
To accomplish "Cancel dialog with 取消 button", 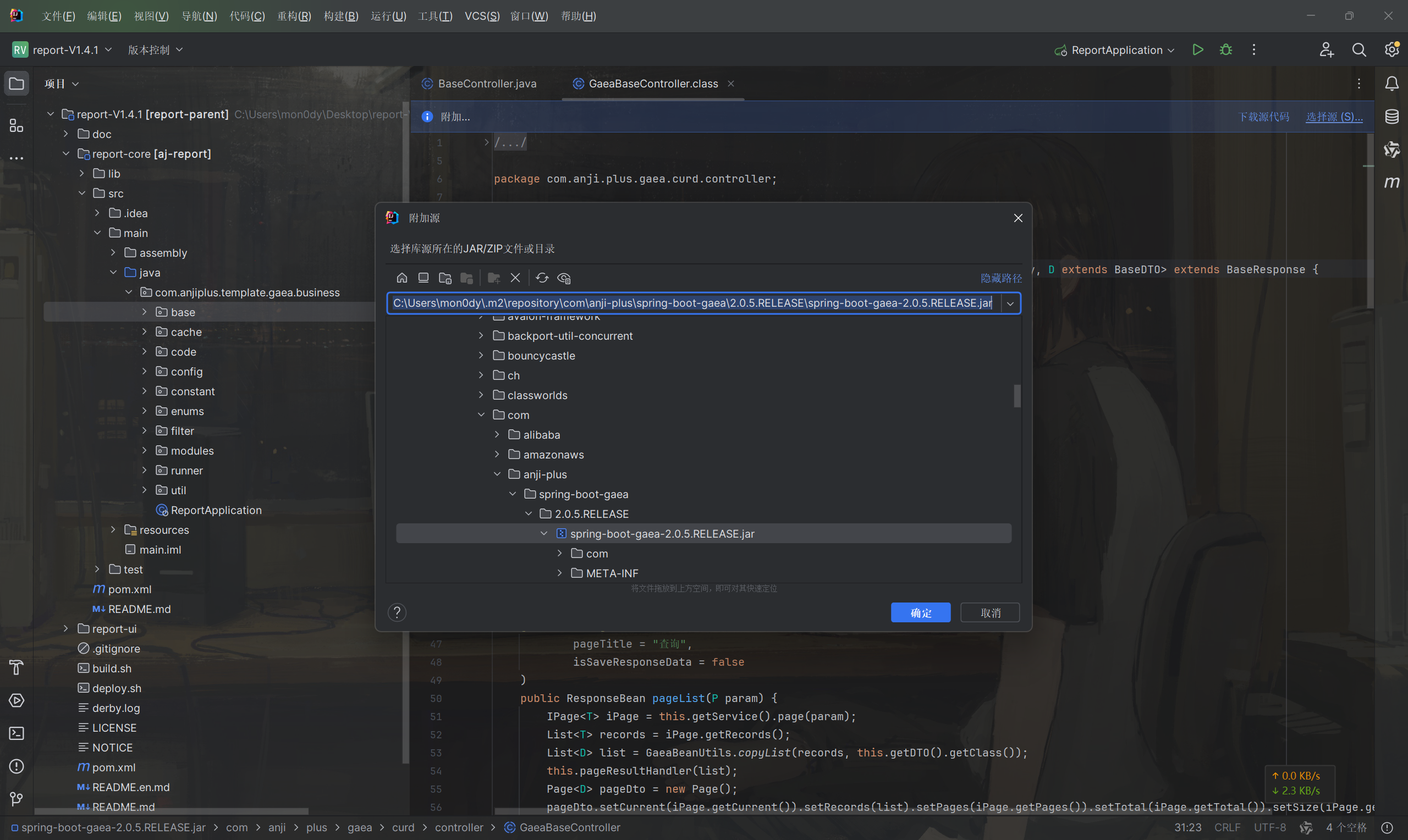I will 990,612.
